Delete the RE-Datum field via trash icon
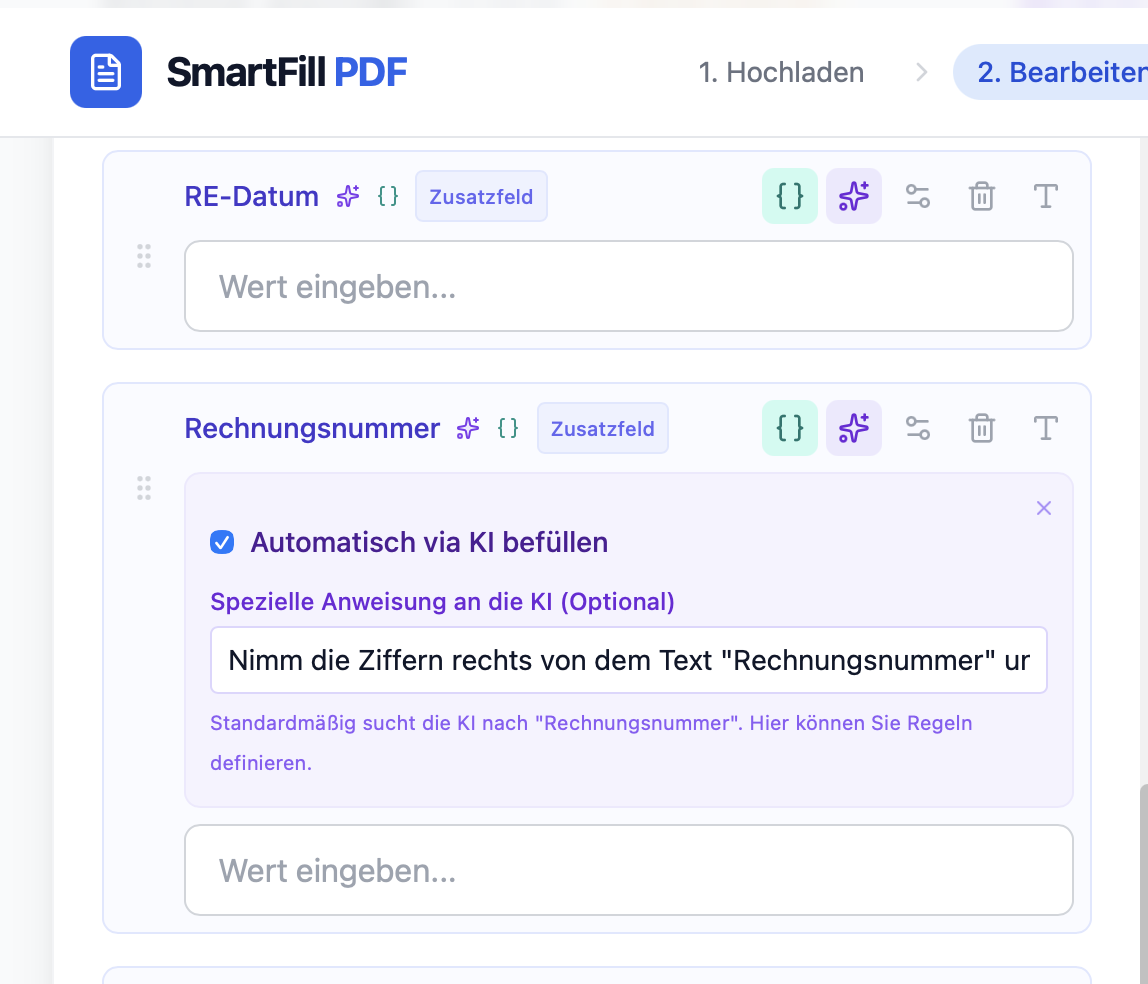This screenshot has height=984, width=1148. (x=981, y=196)
